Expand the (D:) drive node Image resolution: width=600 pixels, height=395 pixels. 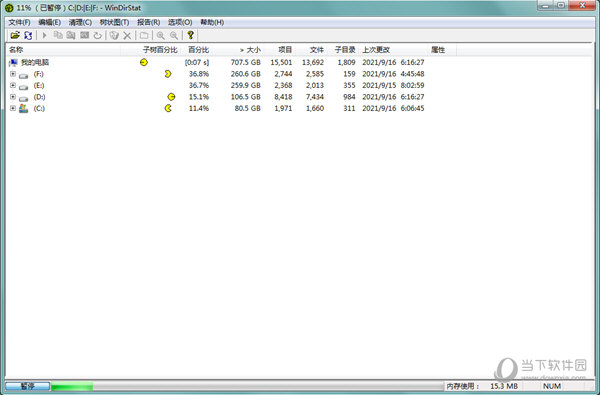coord(13,97)
